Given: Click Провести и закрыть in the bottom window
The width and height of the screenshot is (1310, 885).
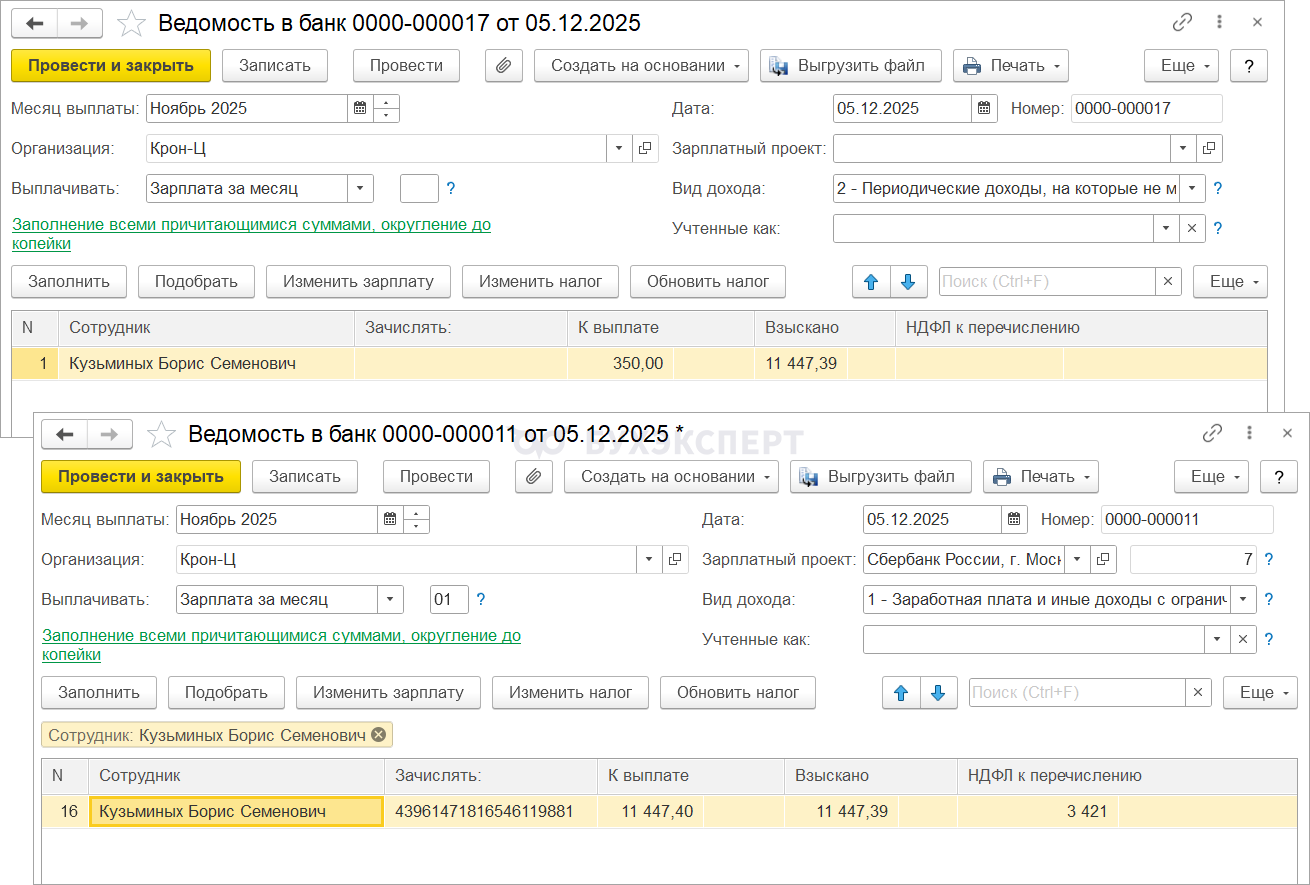Looking at the screenshot, I should point(140,476).
